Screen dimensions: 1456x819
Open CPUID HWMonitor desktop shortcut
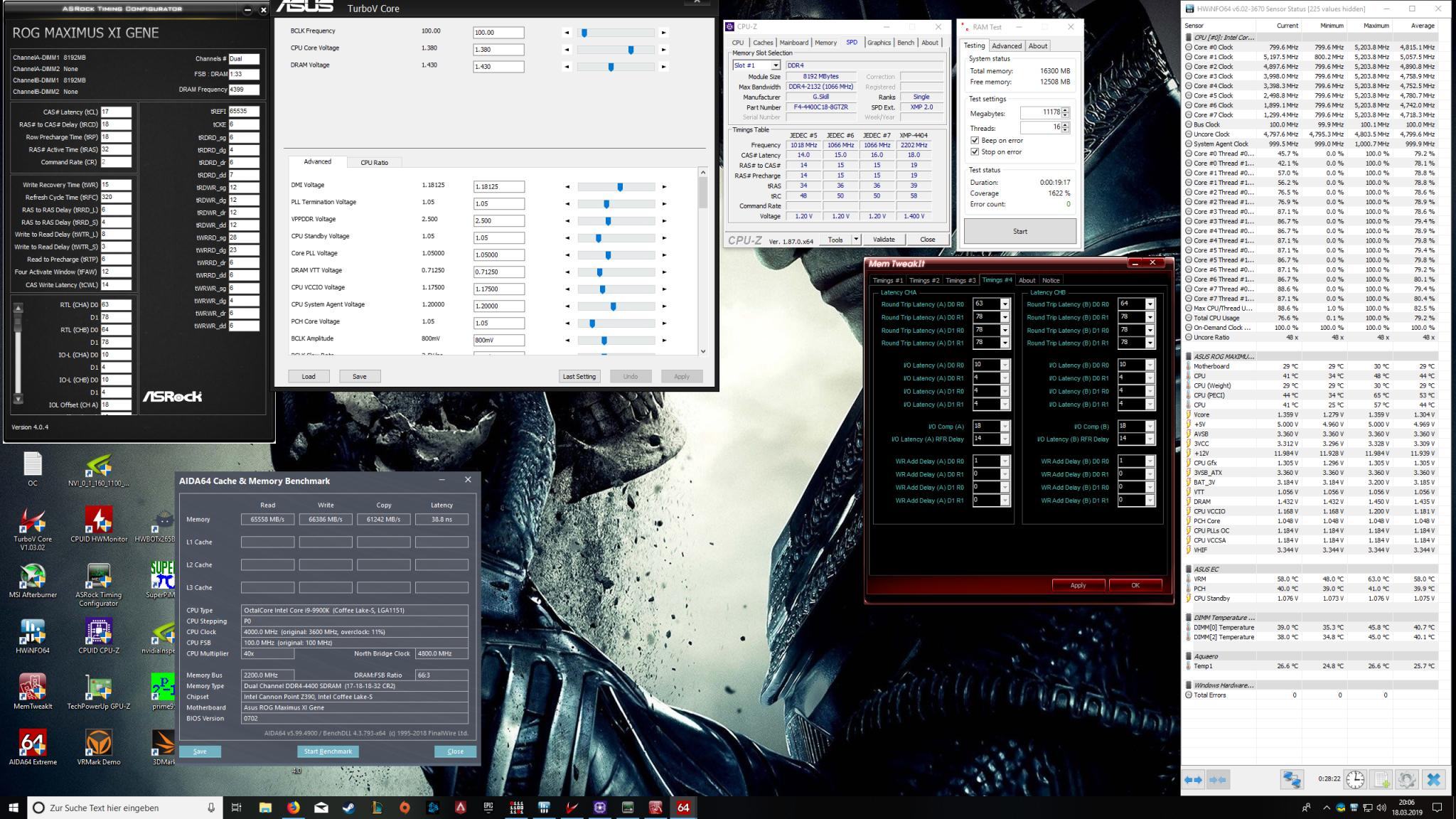(x=99, y=525)
